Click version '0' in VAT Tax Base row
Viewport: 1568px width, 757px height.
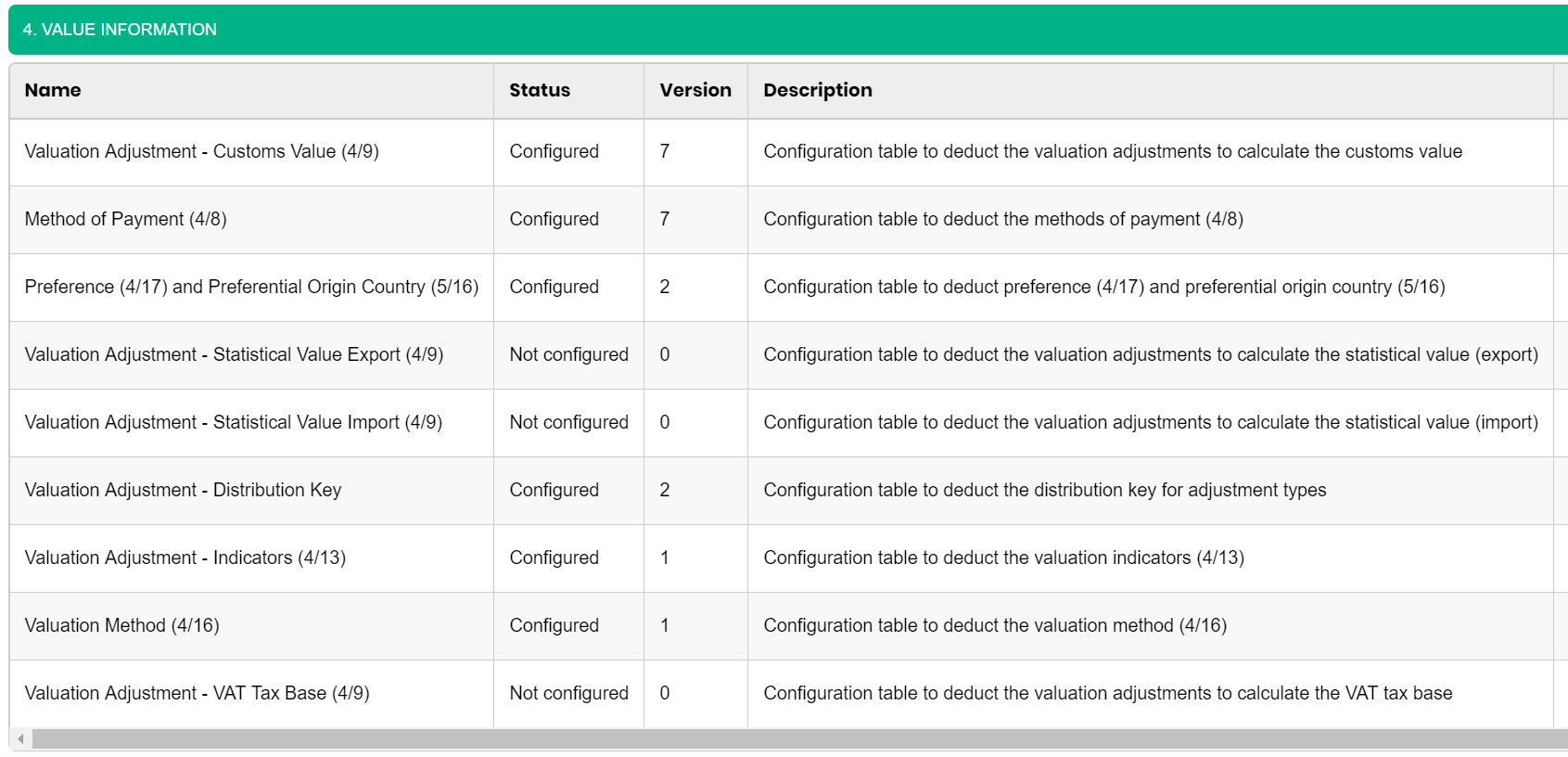[665, 693]
